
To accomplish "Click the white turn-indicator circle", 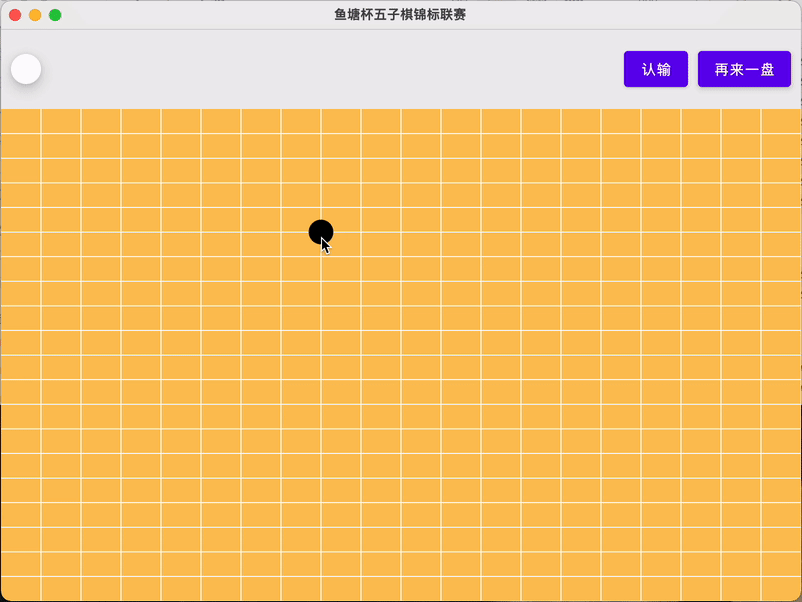I will point(26,69).
